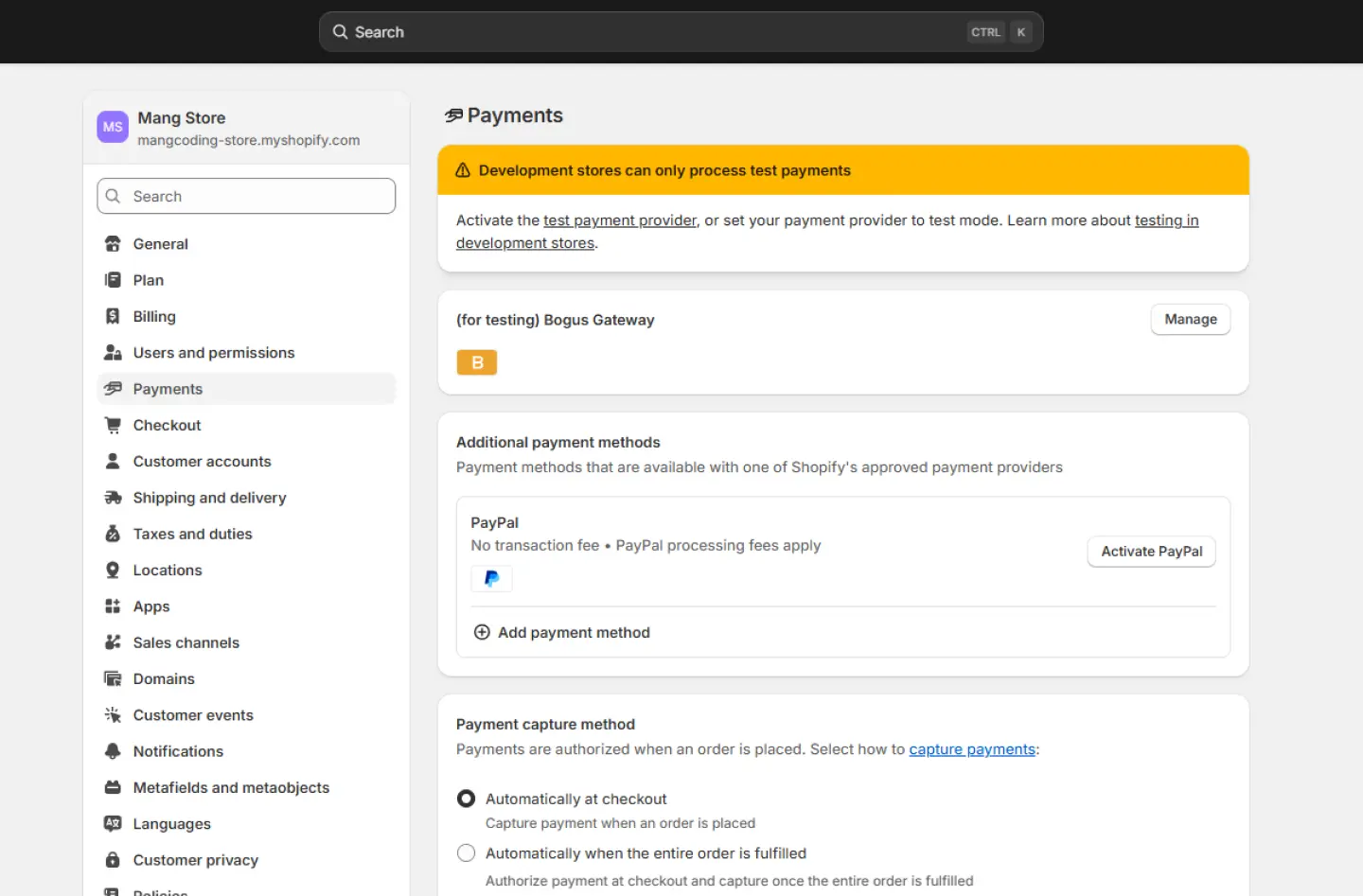
Task: Click the orange Bogus Gateway B badge
Action: 477,362
